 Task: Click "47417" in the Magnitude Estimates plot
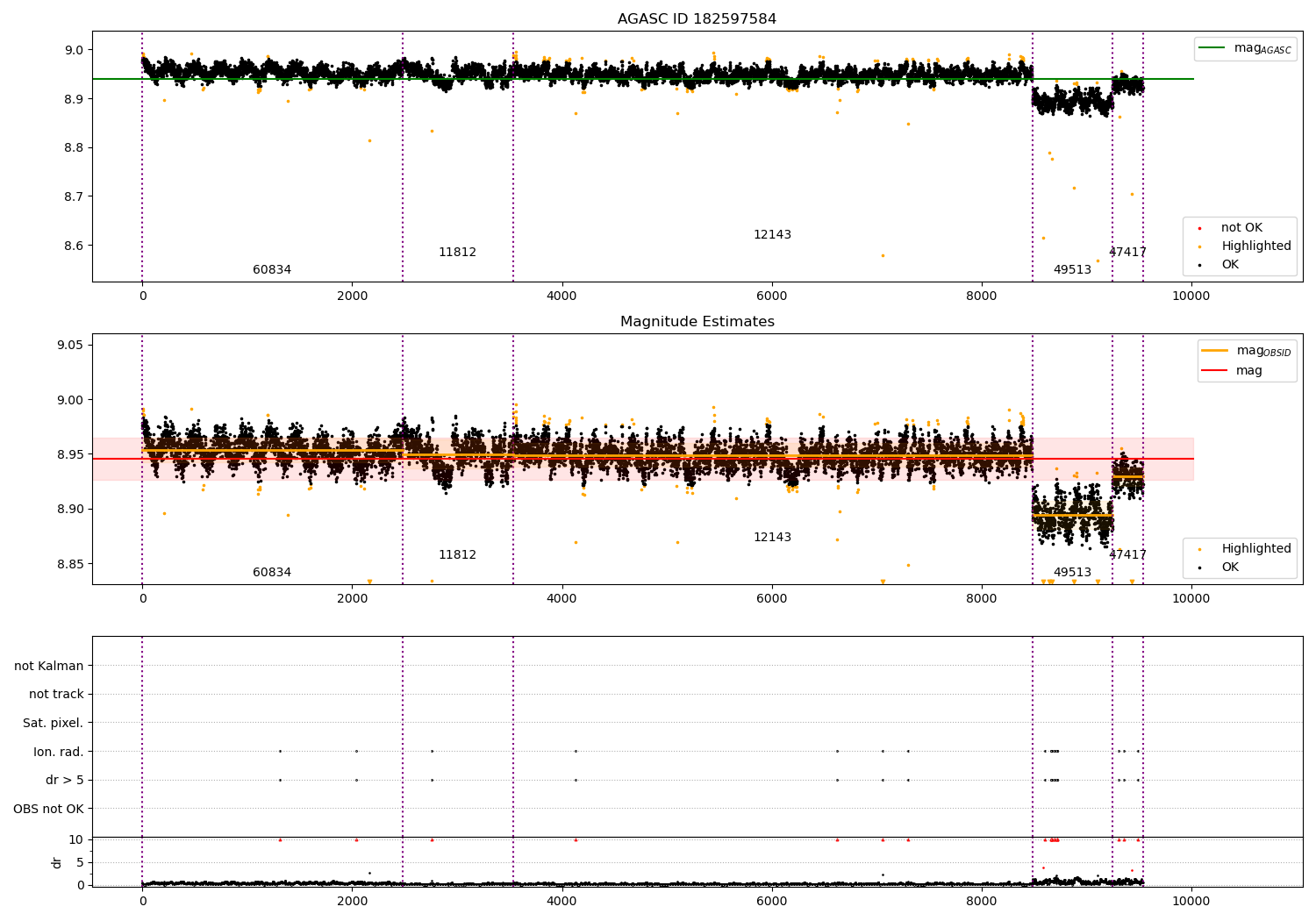[x=1127, y=555]
